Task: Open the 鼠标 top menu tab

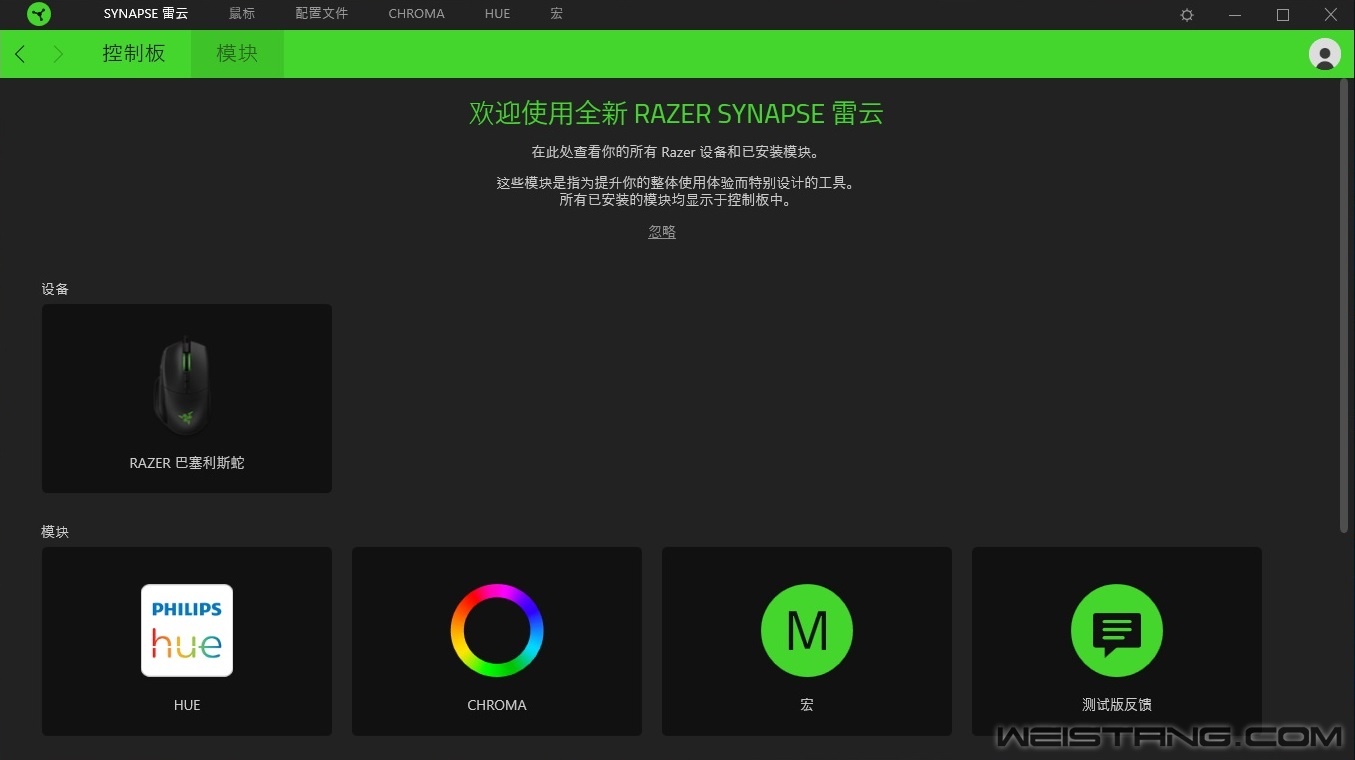Action: (x=242, y=14)
